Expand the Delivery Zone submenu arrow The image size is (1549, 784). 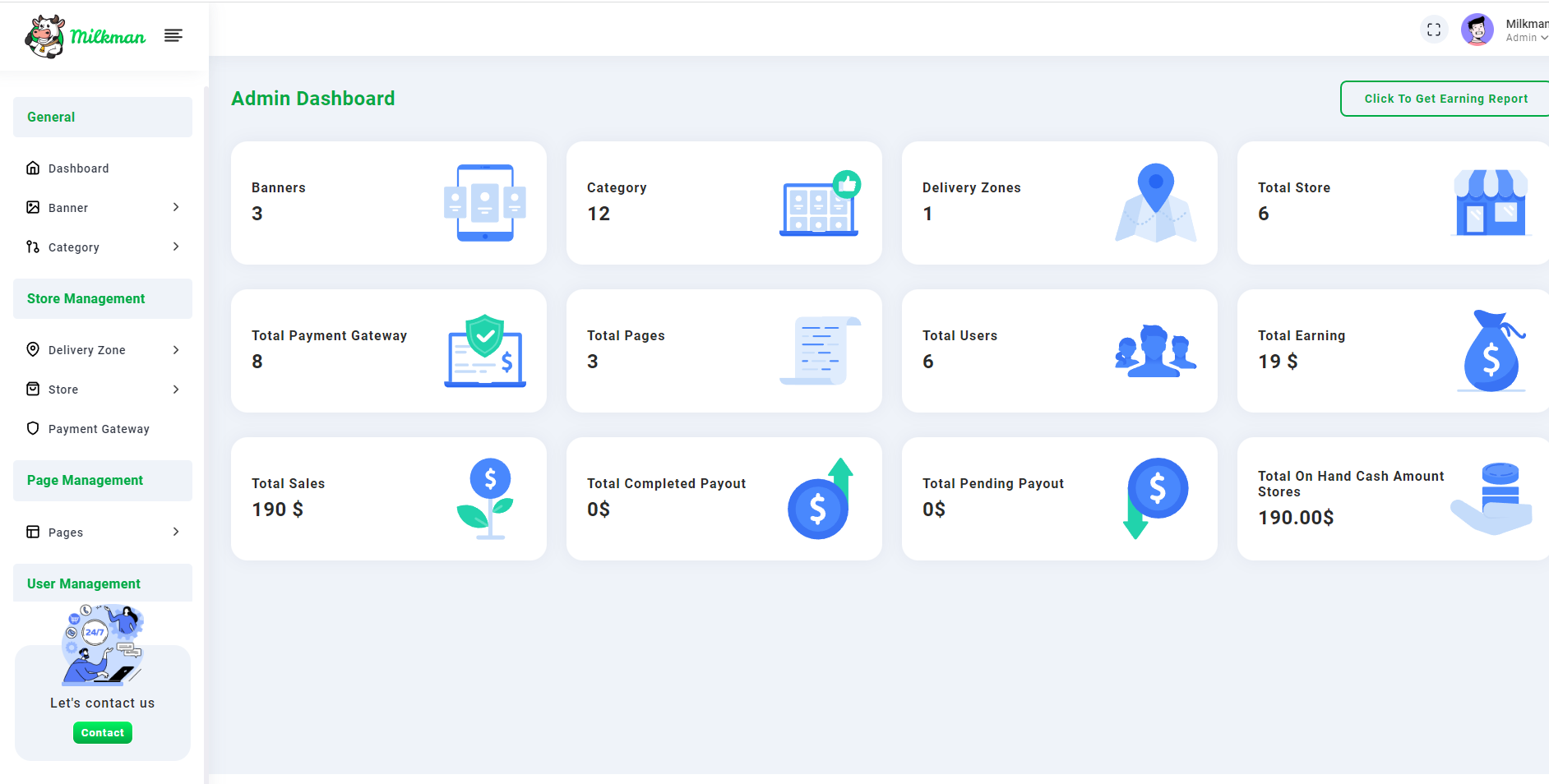pos(176,350)
